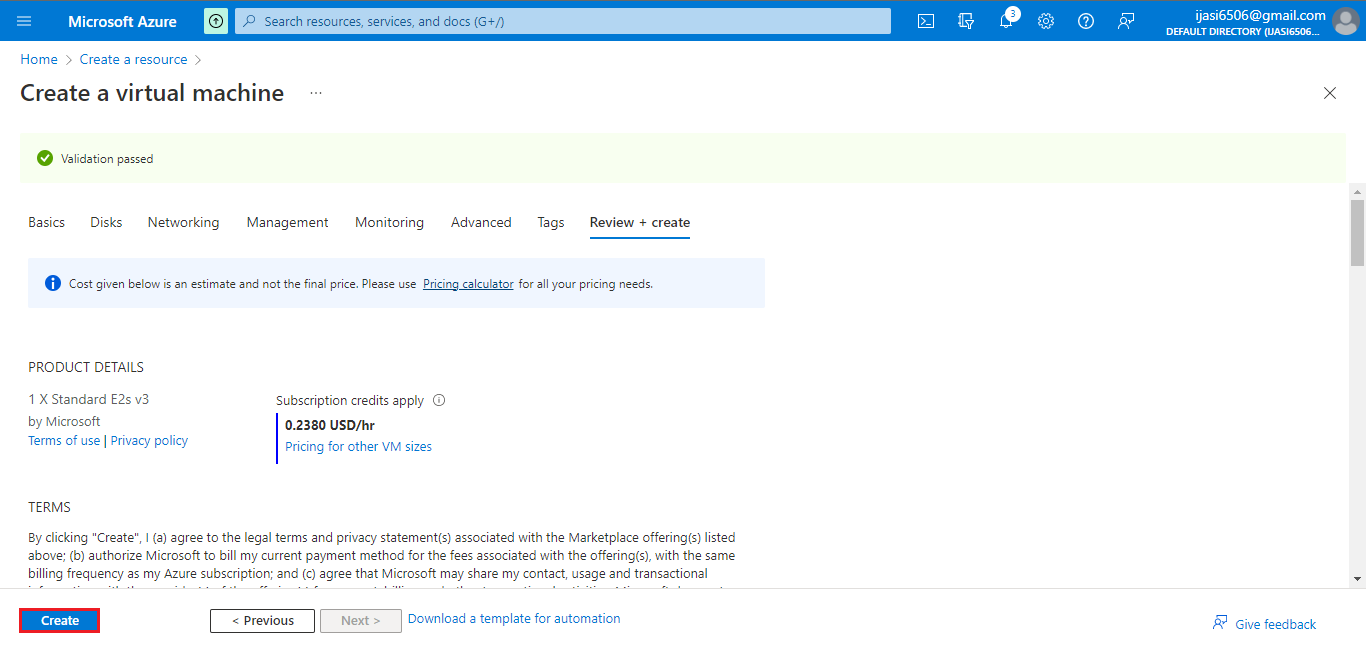Click the Subscription credits info icon
1366x647 pixels.
coord(439,400)
